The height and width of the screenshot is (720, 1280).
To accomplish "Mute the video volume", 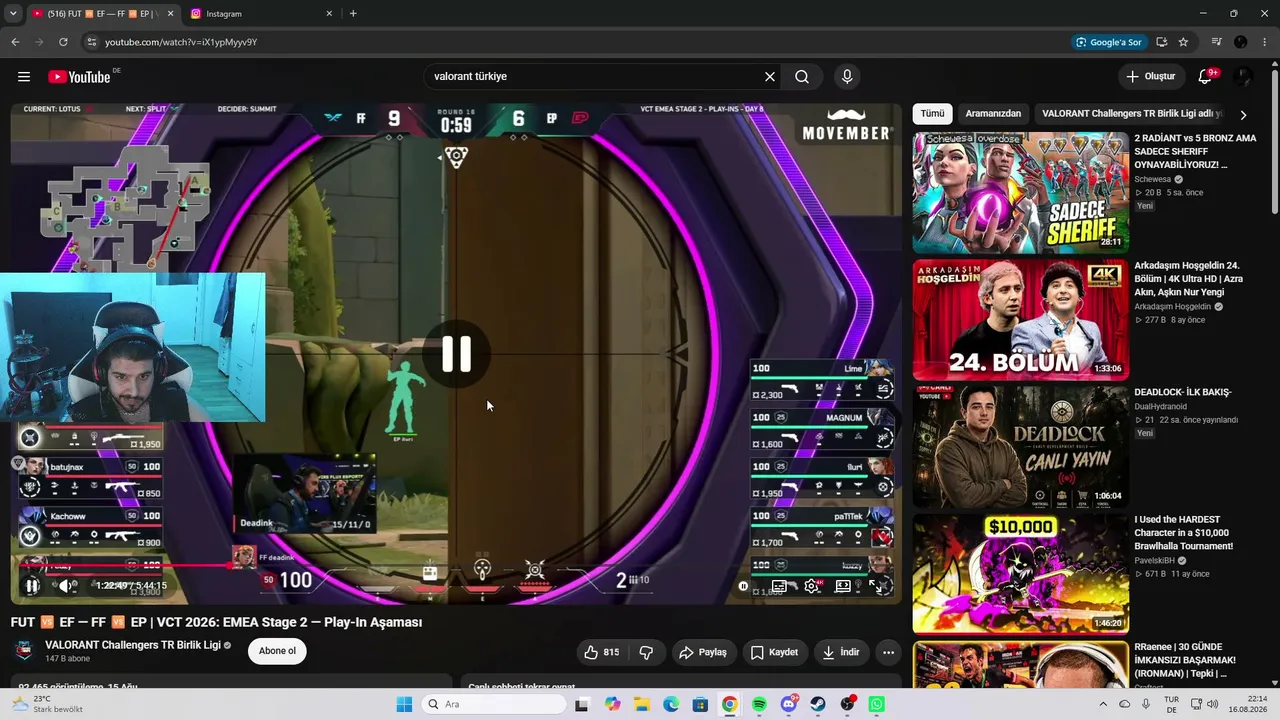I will 66,587.
